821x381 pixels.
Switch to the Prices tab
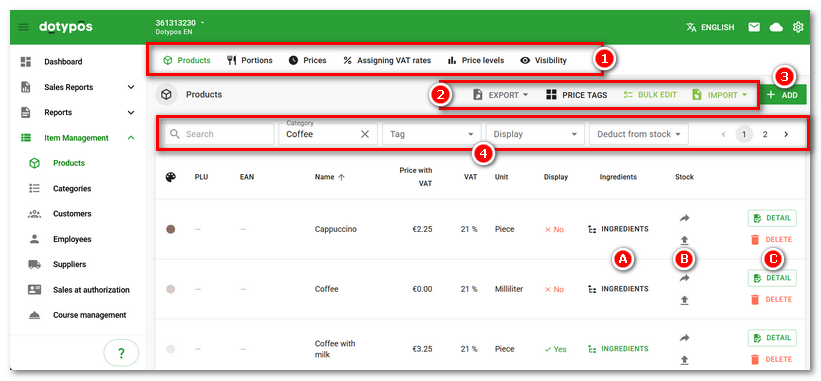[307, 60]
